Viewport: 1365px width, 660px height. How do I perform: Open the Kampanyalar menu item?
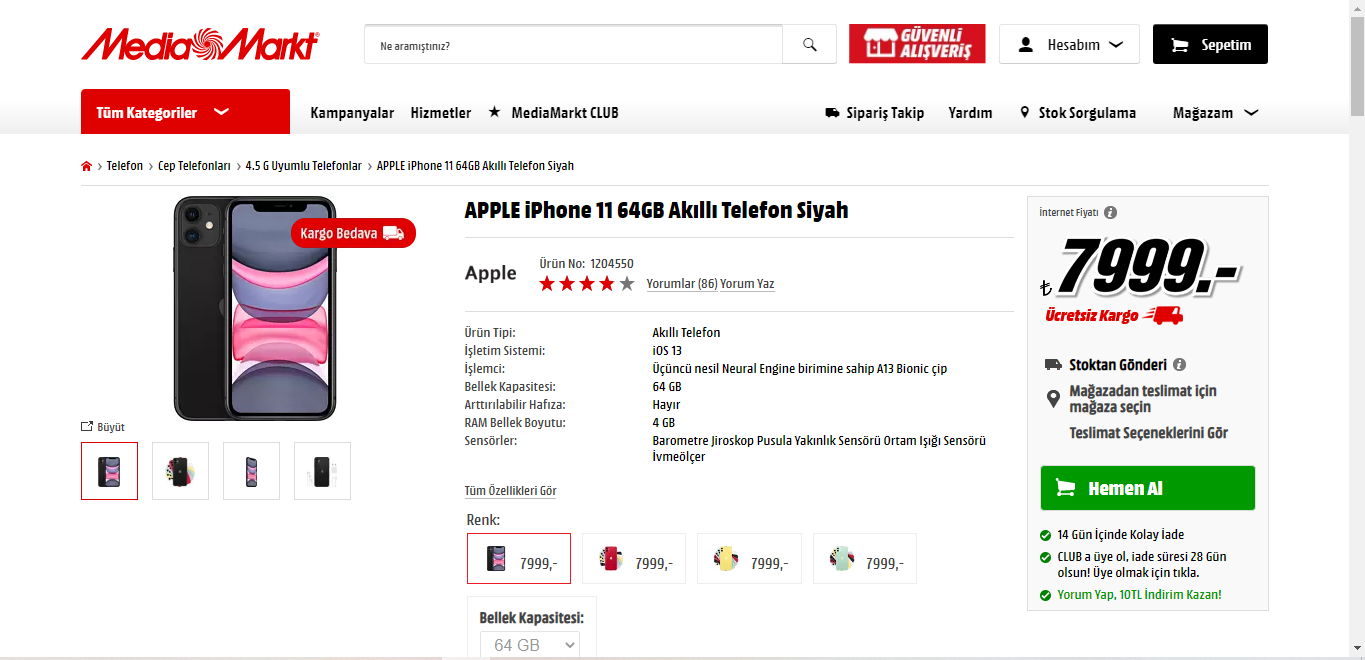[352, 113]
